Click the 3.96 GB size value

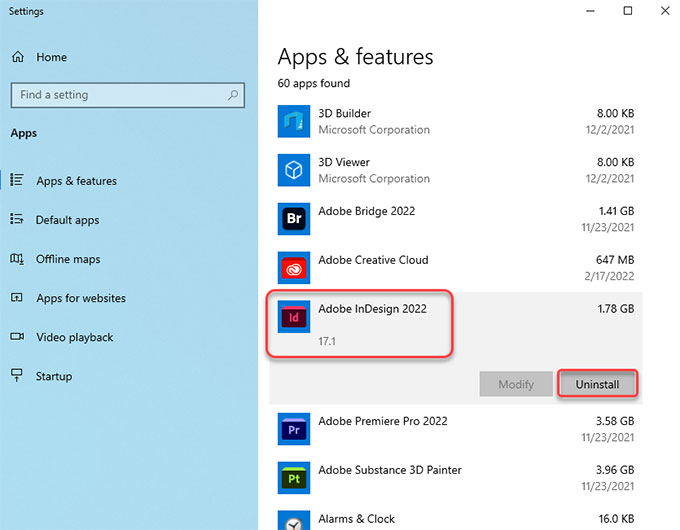(x=615, y=470)
